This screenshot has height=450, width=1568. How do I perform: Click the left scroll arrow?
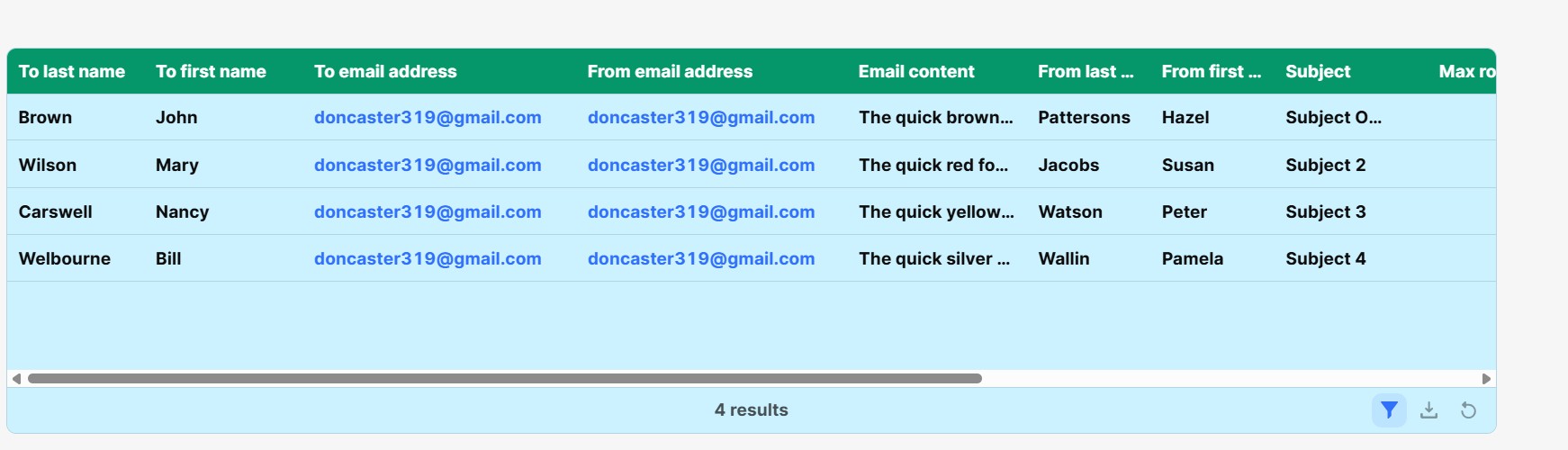pos(16,379)
